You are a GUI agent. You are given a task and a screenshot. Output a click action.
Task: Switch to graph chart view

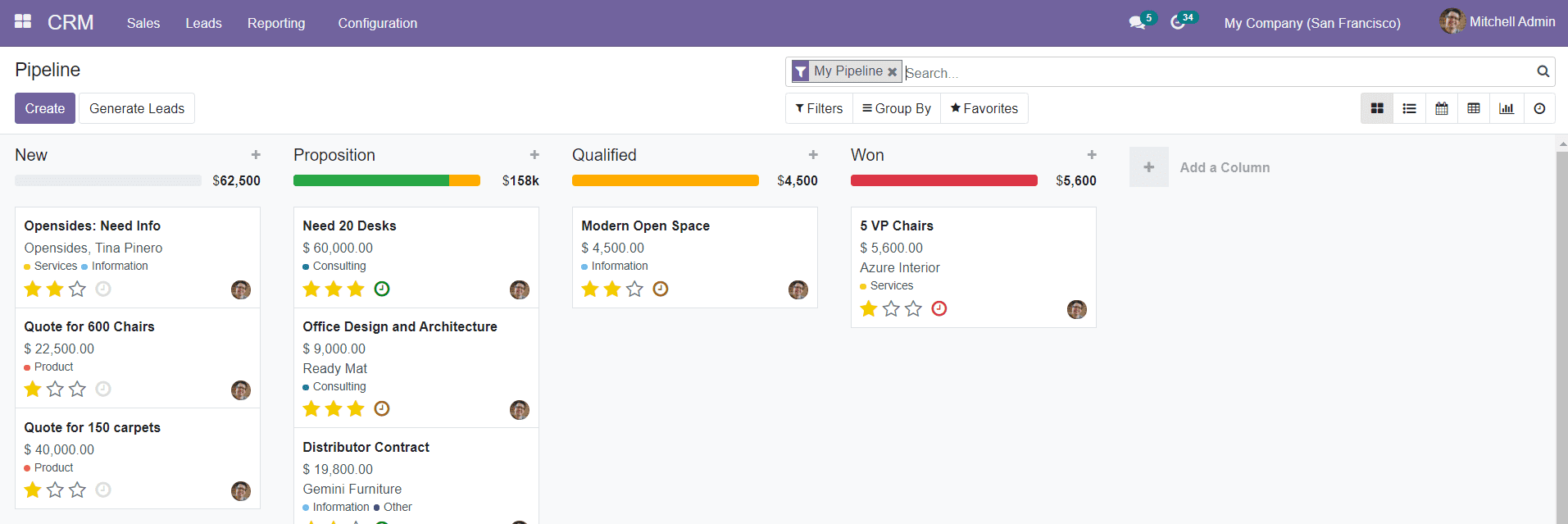[x=1507, y=108]
